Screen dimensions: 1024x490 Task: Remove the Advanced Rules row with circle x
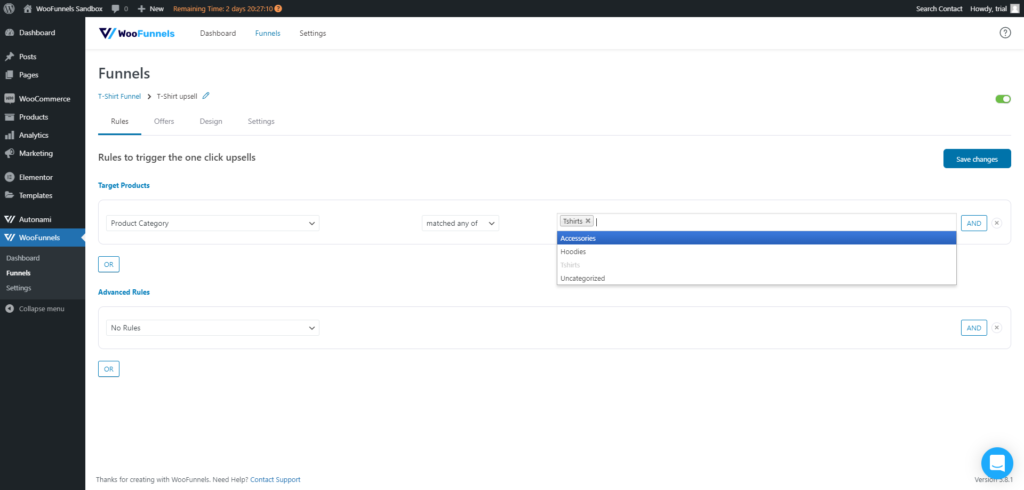click(x=997, y=328)
